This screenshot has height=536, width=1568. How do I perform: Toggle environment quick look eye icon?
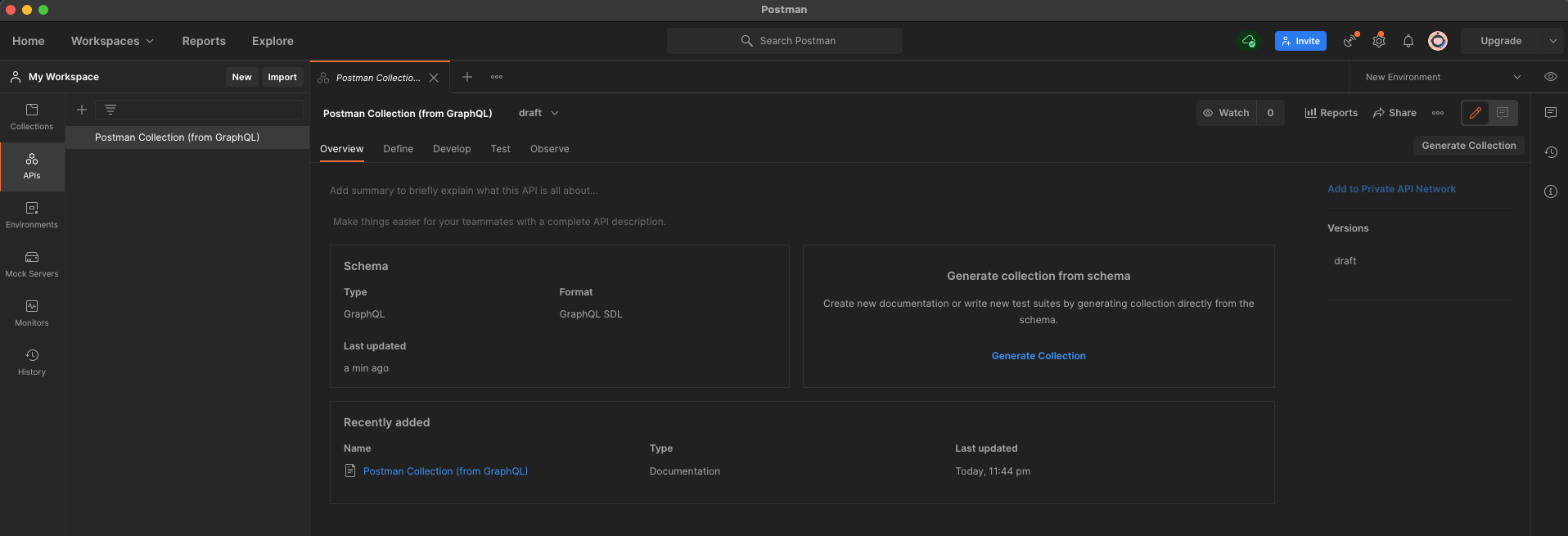(1551, 77)
